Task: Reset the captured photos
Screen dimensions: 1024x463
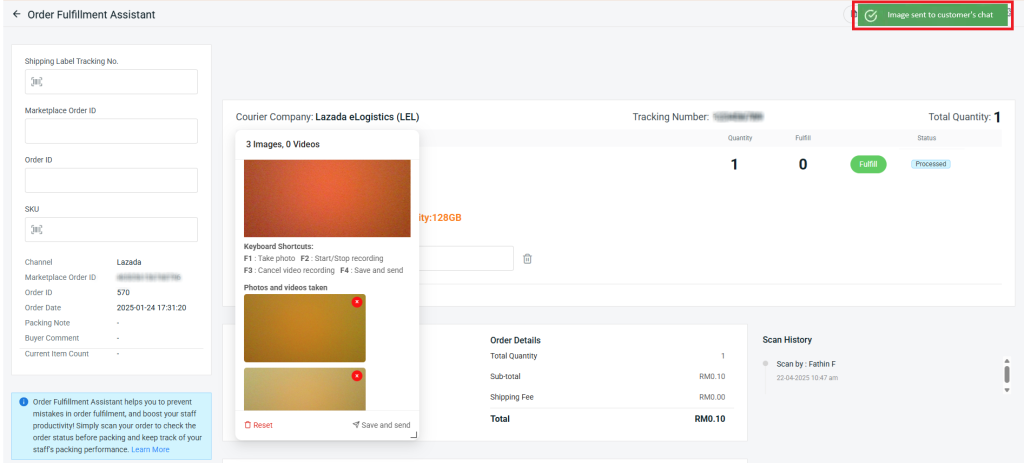Action: coord(258,425)
